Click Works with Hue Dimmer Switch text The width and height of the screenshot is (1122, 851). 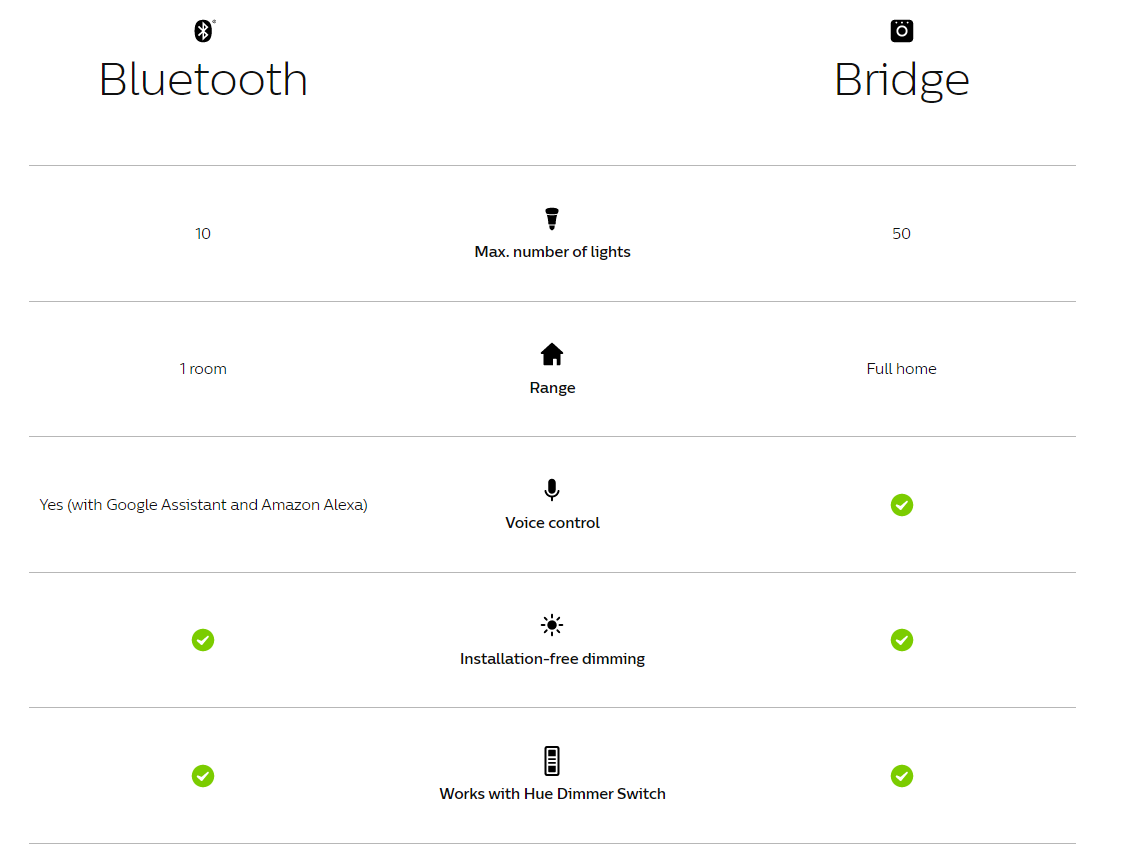tap(552, 794)
